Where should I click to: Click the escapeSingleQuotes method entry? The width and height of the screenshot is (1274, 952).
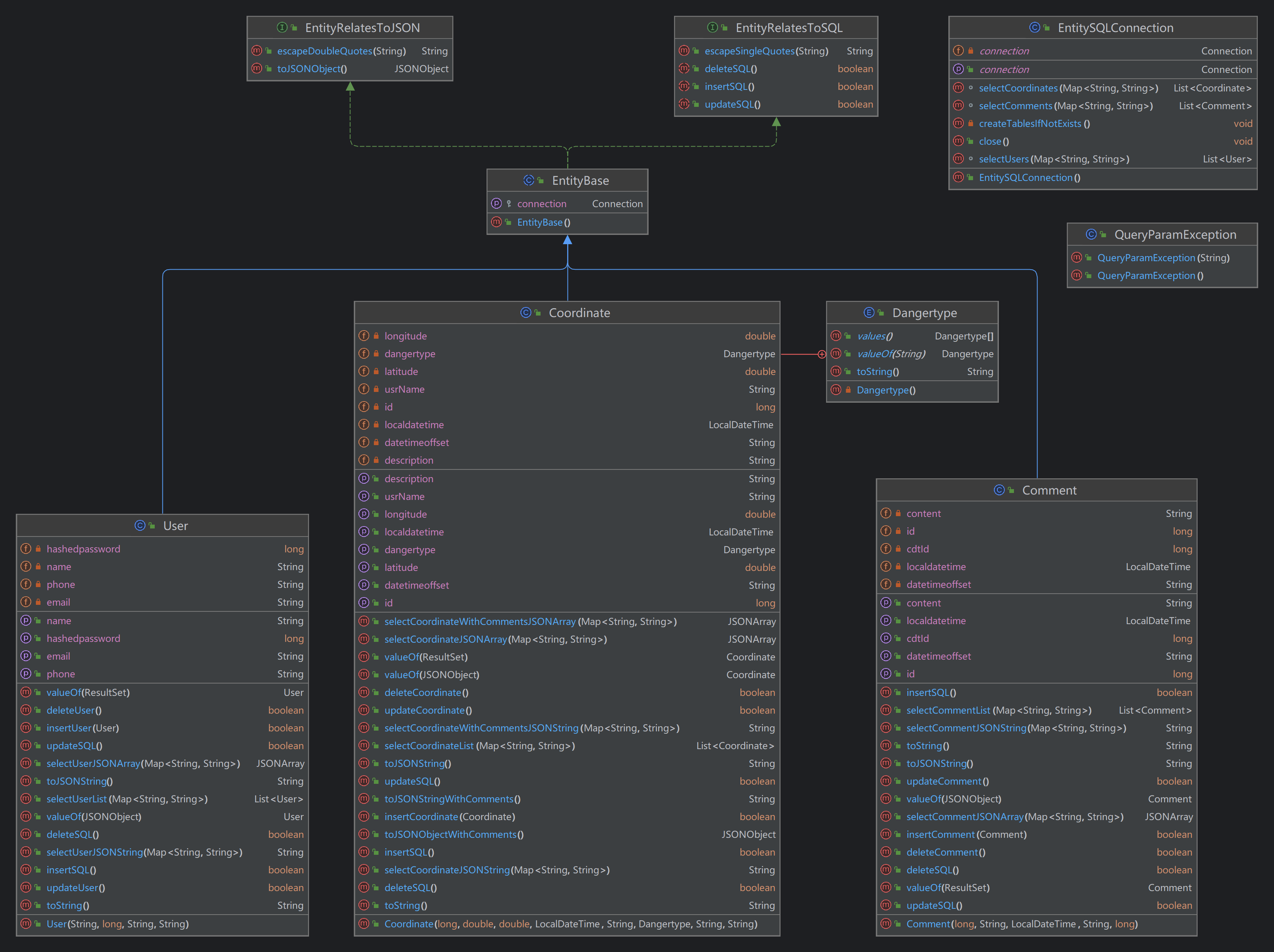coord(749,51)
